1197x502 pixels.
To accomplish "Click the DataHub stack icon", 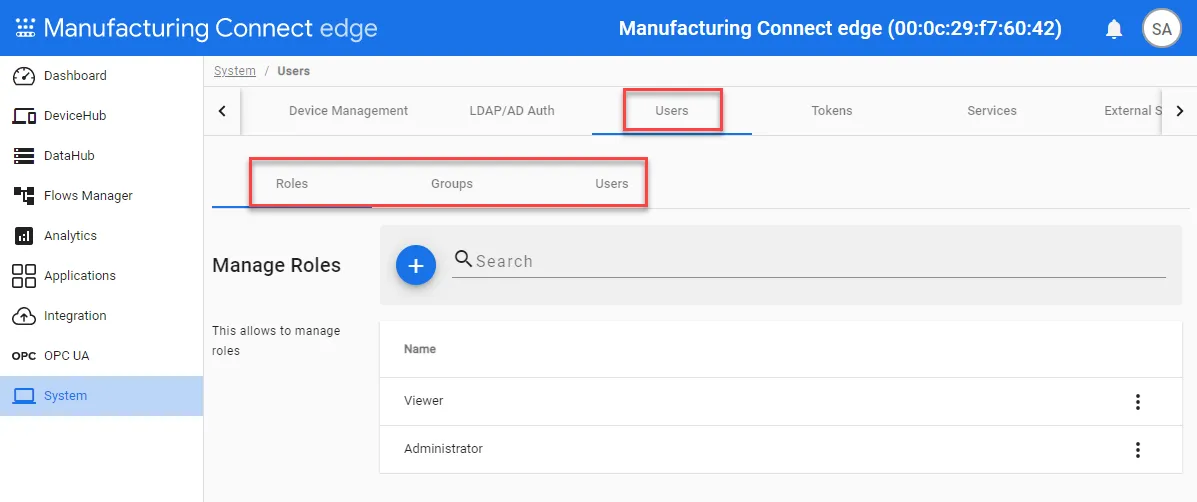I will click(24, 156).
